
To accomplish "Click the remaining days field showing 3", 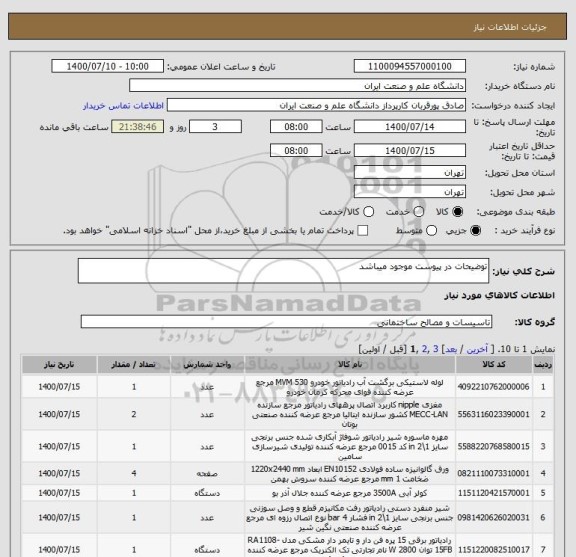I will coord(215,127).
